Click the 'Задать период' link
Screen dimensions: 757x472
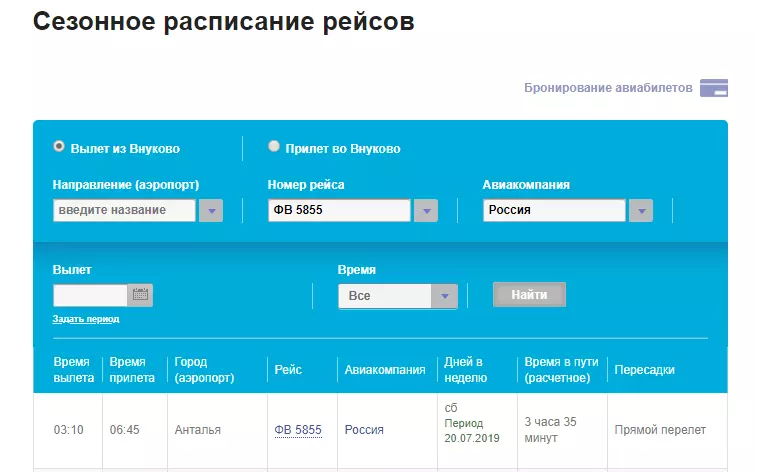[x=86, y=319]
